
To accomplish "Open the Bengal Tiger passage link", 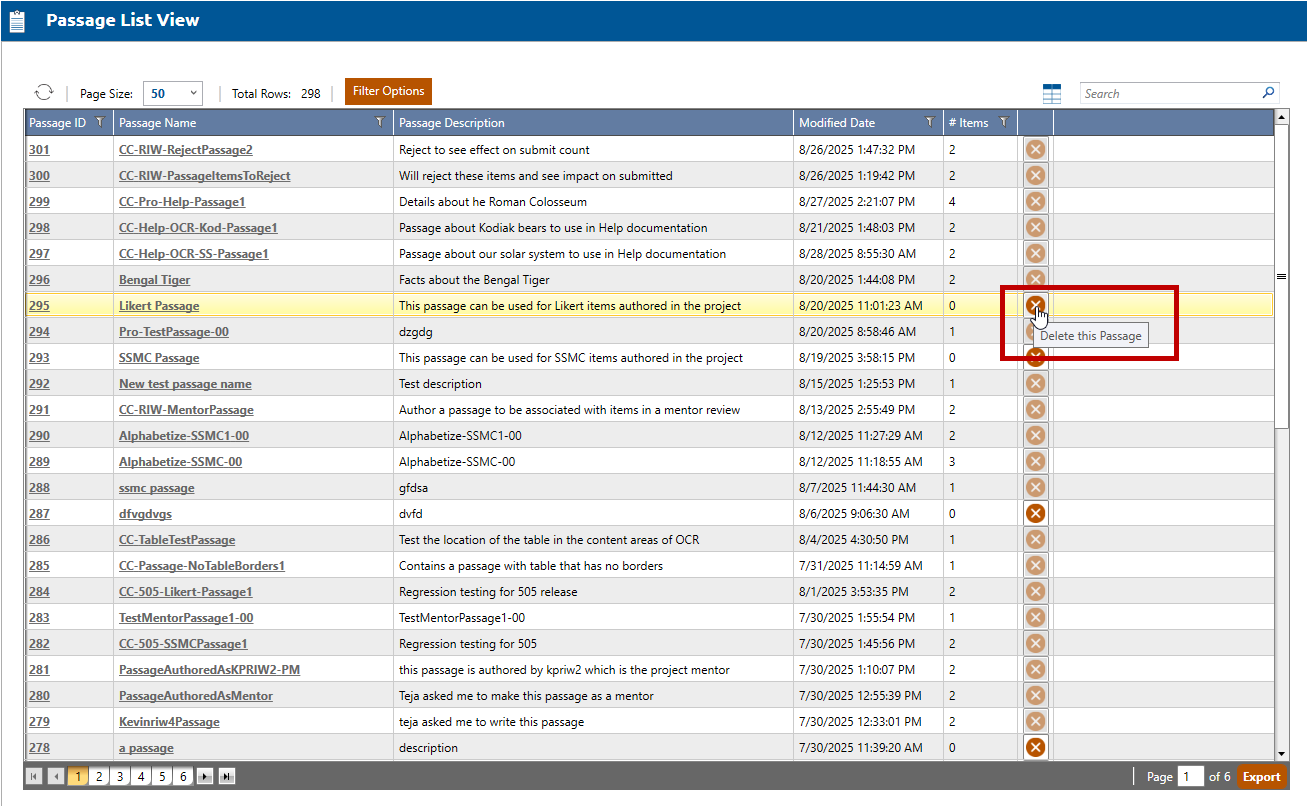I will tap(154, 280).
